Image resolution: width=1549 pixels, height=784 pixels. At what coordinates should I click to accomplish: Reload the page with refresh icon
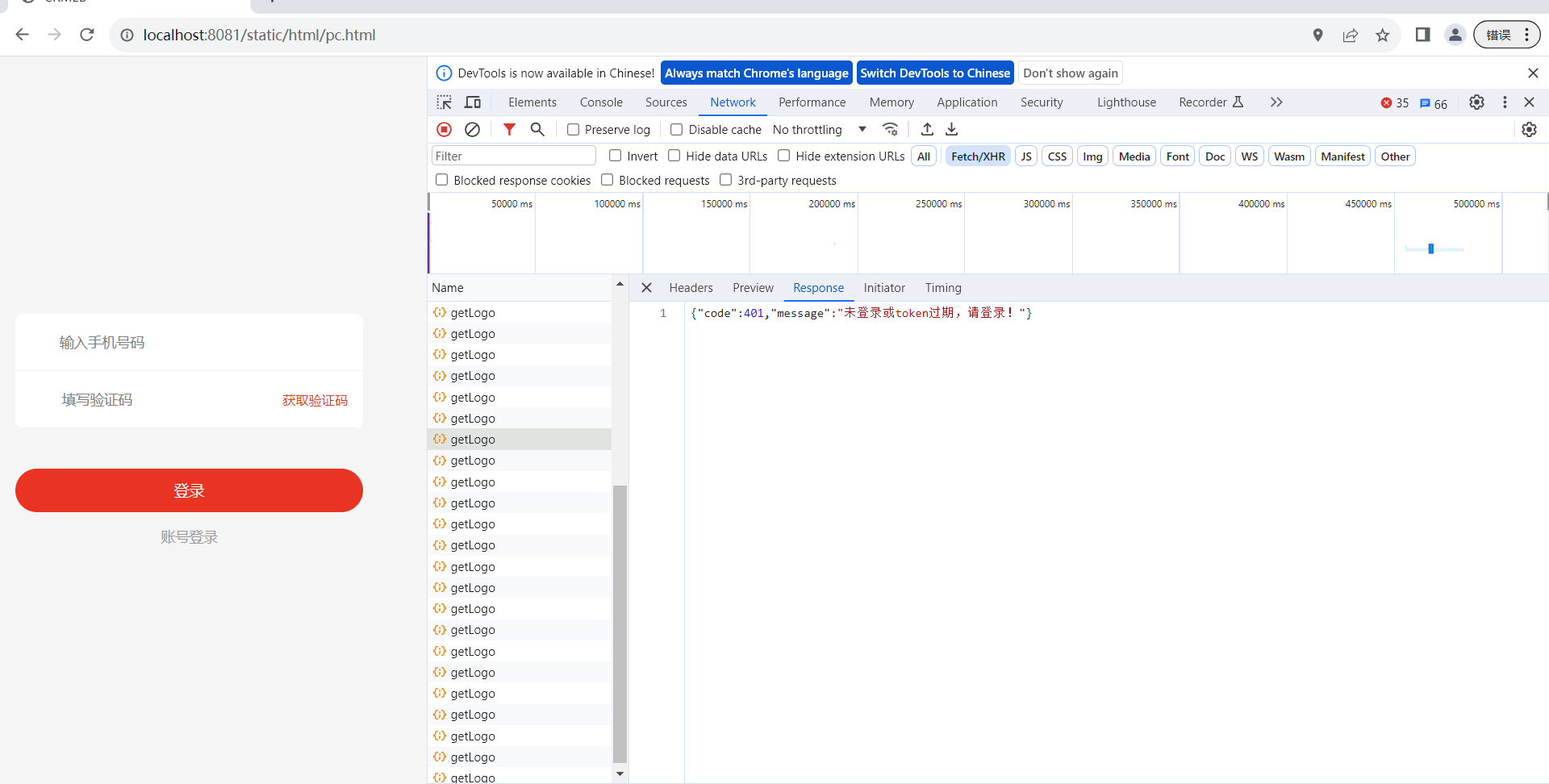click(x=87, y=35)
